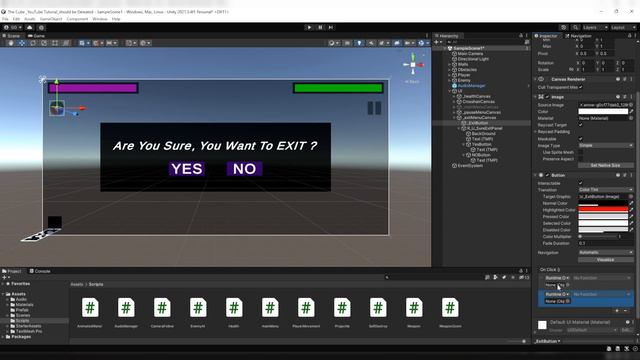Select the Transform tool in scene toolbar
Viewport: 640px width, 360px height.
[66, 43]
